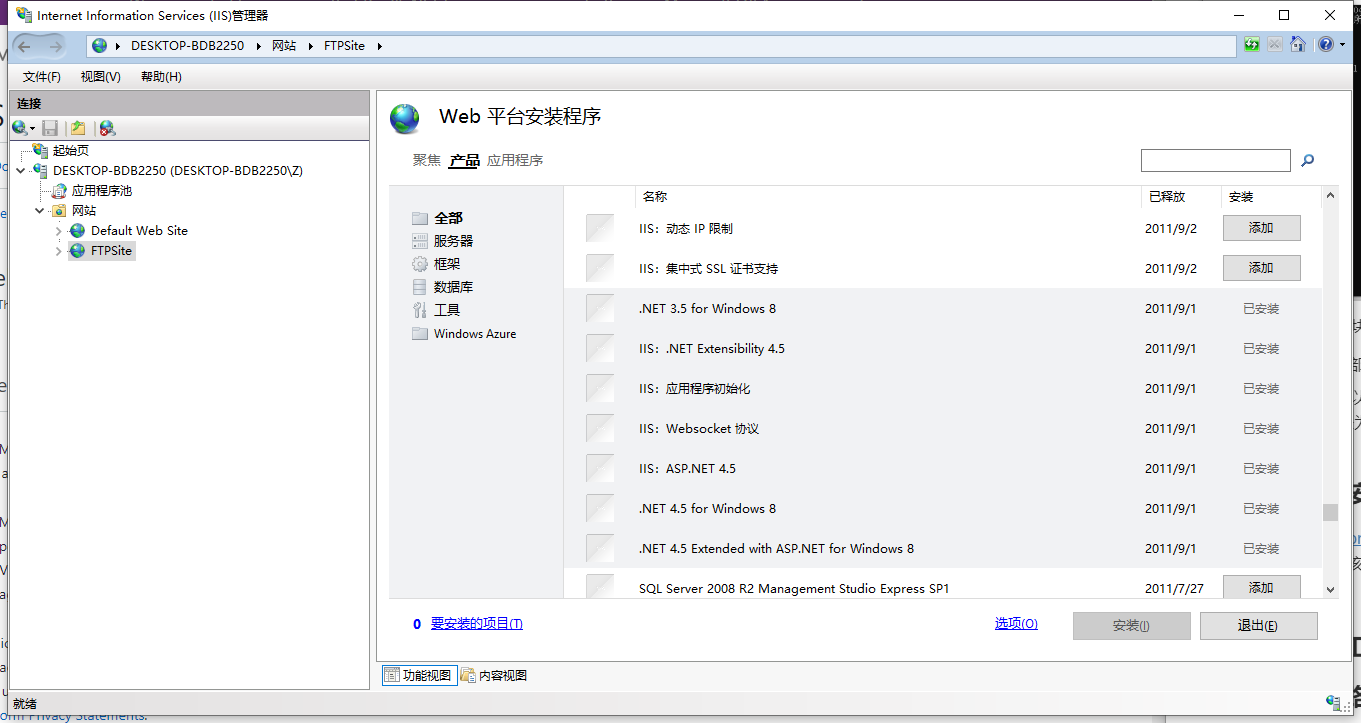Expand the Default Web Site node
The image size is (1361, 723).
pyautogui.click(x=59, y=231)
